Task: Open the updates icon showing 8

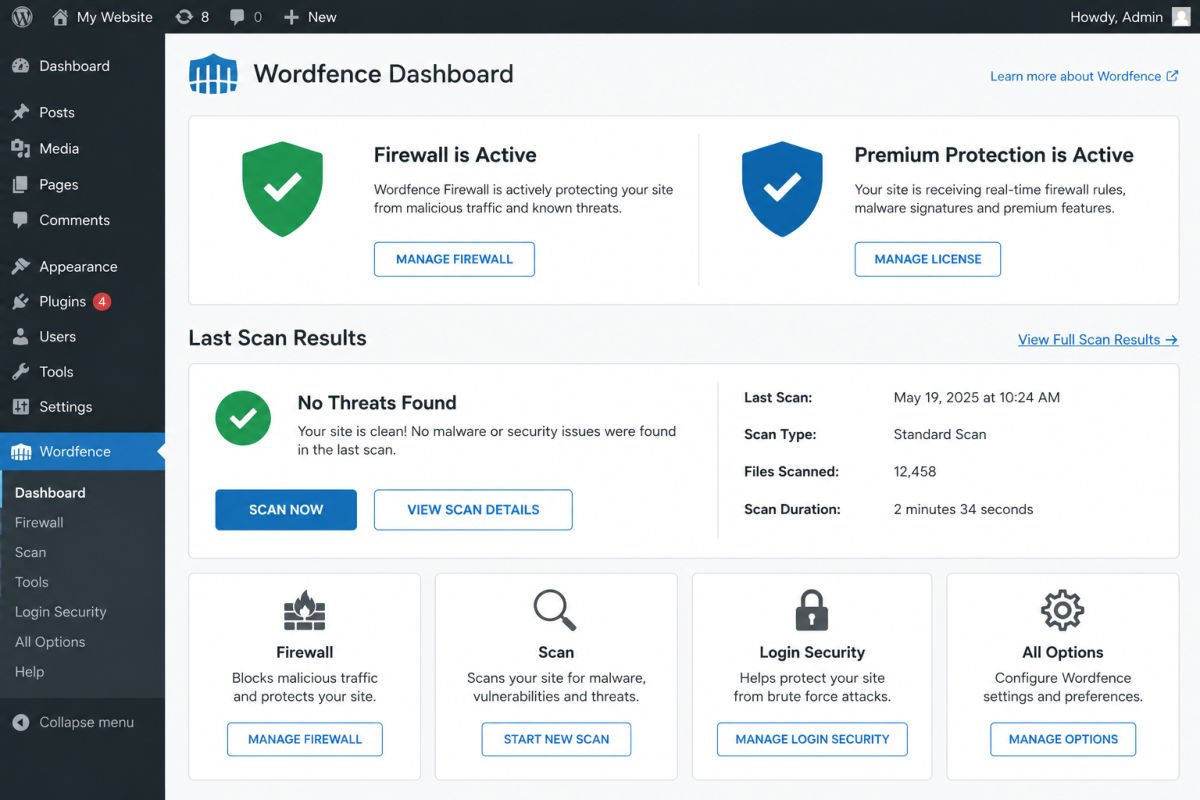Action: tap(184, 17)
